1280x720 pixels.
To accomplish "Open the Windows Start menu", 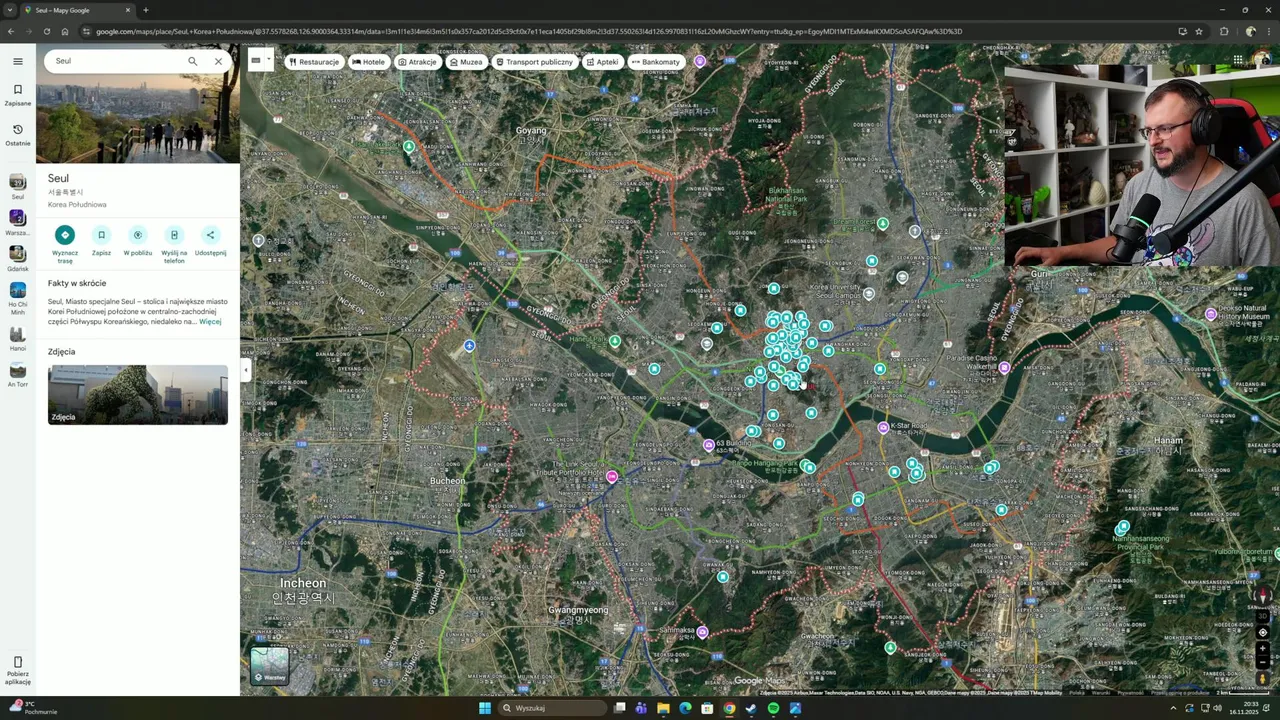I will 485,708.
